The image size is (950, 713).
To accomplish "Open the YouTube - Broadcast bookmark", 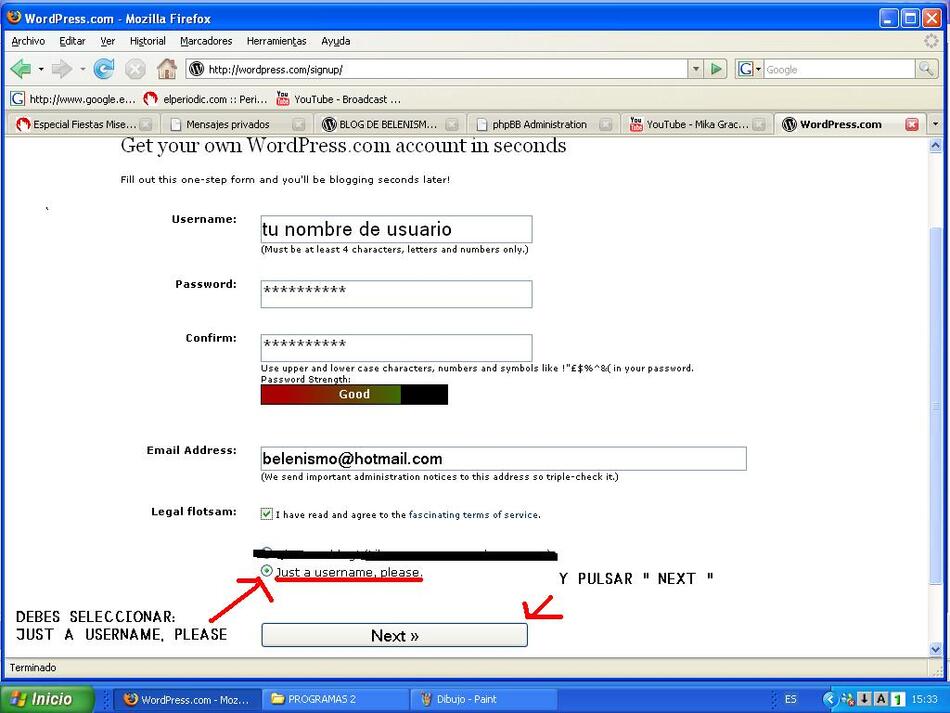I will (x=338, y=99).
